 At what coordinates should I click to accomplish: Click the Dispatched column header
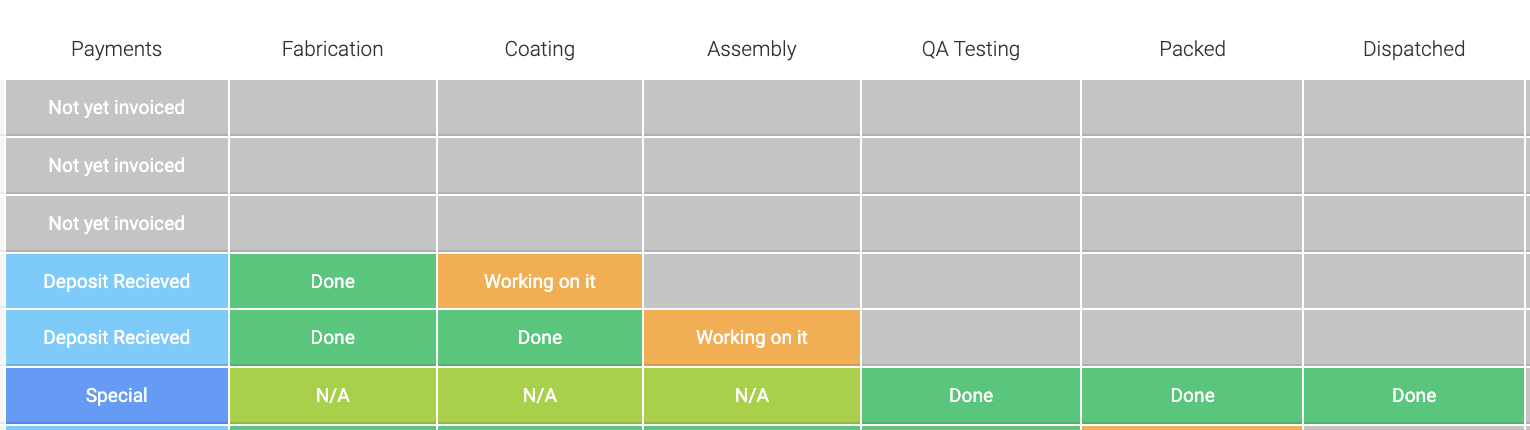click(x=1413, y=49)
